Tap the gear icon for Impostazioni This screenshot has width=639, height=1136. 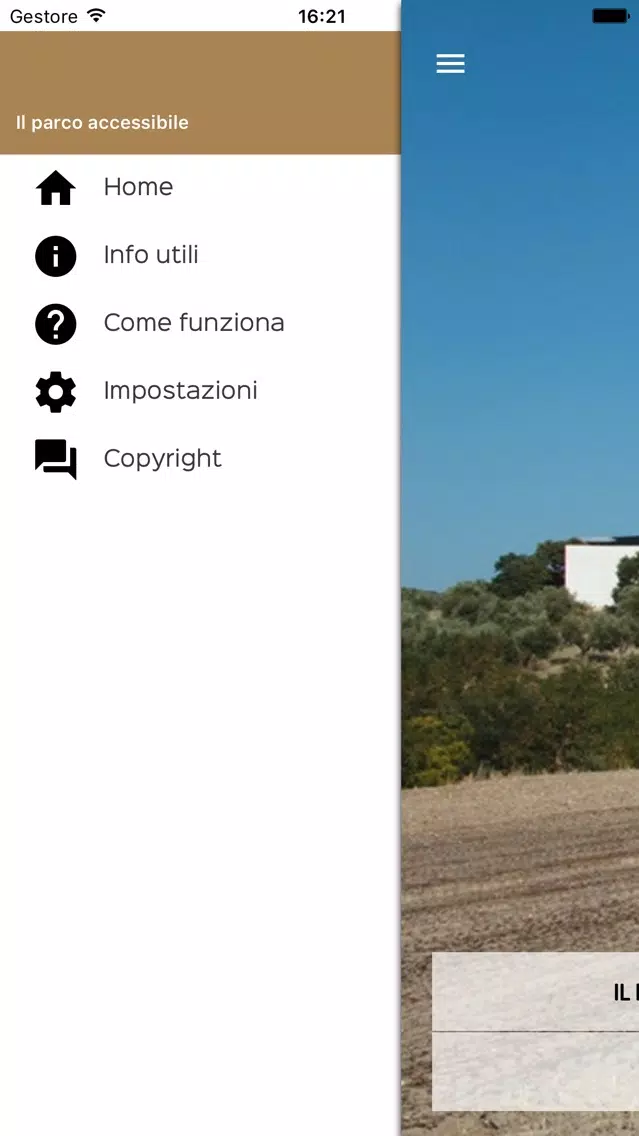tap(56, 392)
